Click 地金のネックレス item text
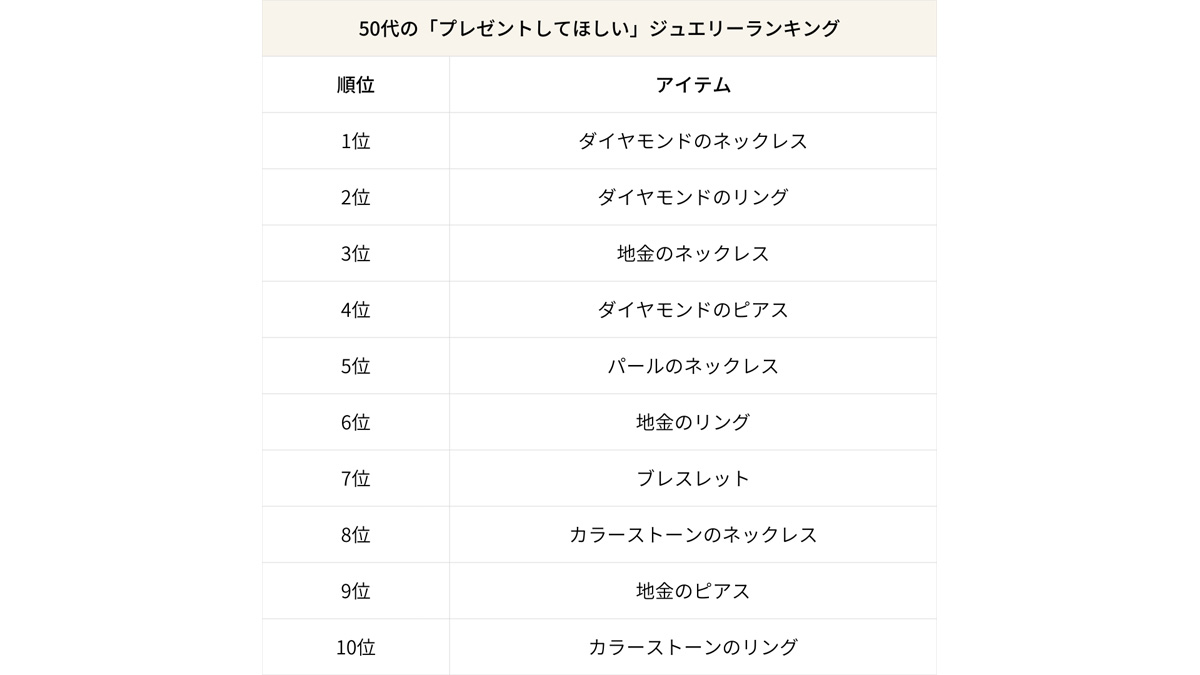Viewport: 1200px width, 675px height. click(x=693, y=253)
